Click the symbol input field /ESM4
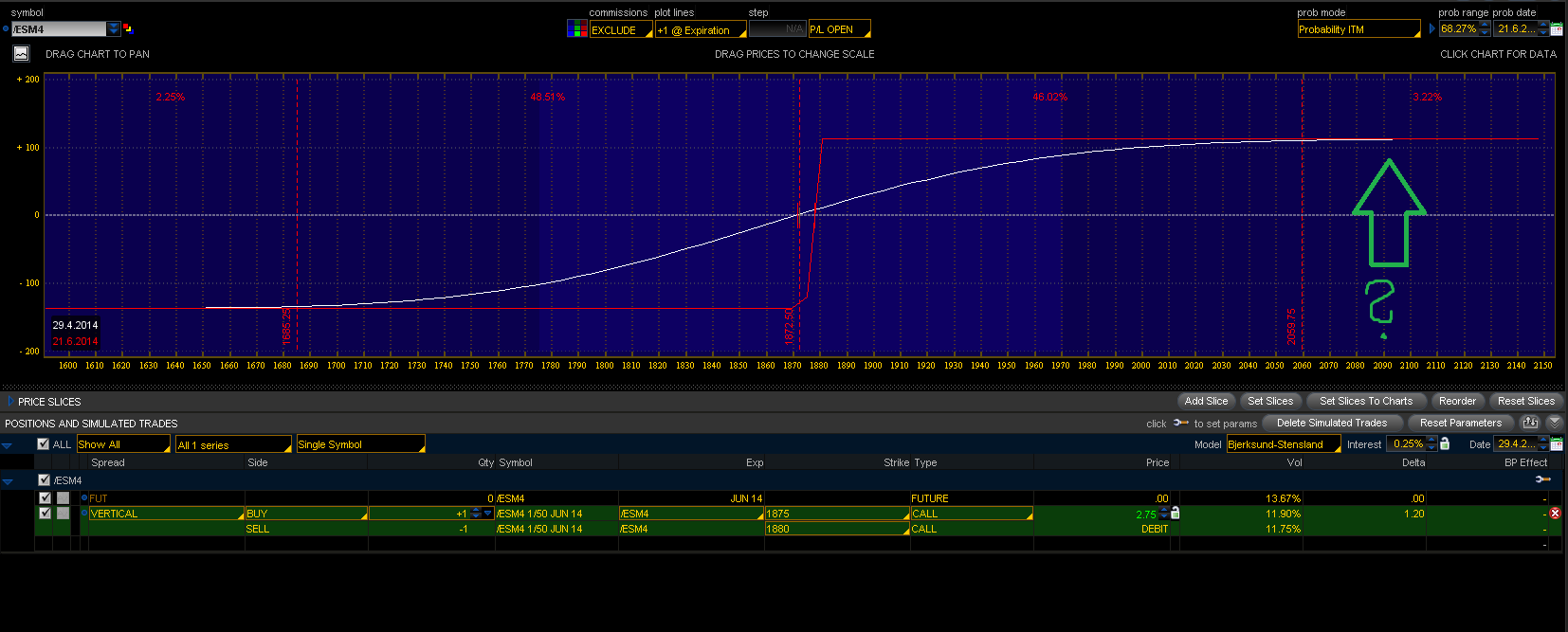Viewport: 1568px width, 632px height. 59,29
